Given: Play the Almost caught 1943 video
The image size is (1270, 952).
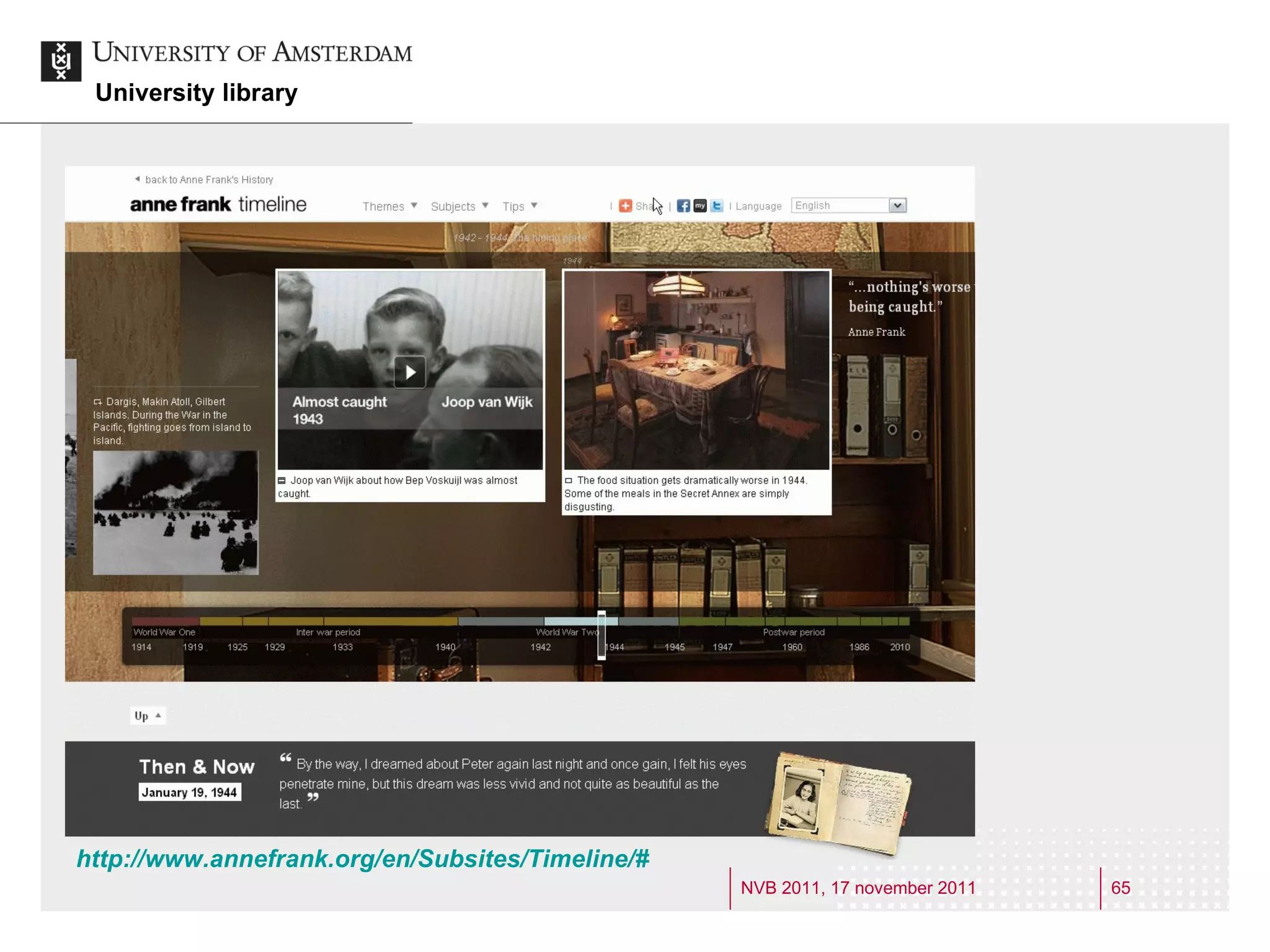Looking at the screenshot, I should click(410, 372).
